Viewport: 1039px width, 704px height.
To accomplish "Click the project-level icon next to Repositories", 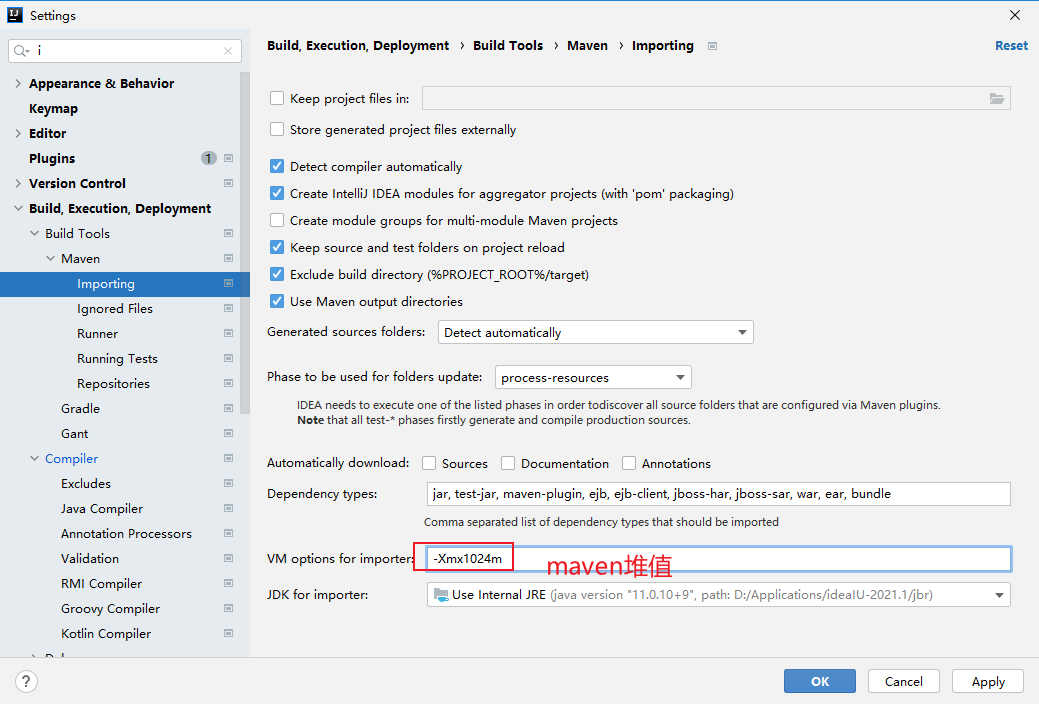I will (229, 383).
